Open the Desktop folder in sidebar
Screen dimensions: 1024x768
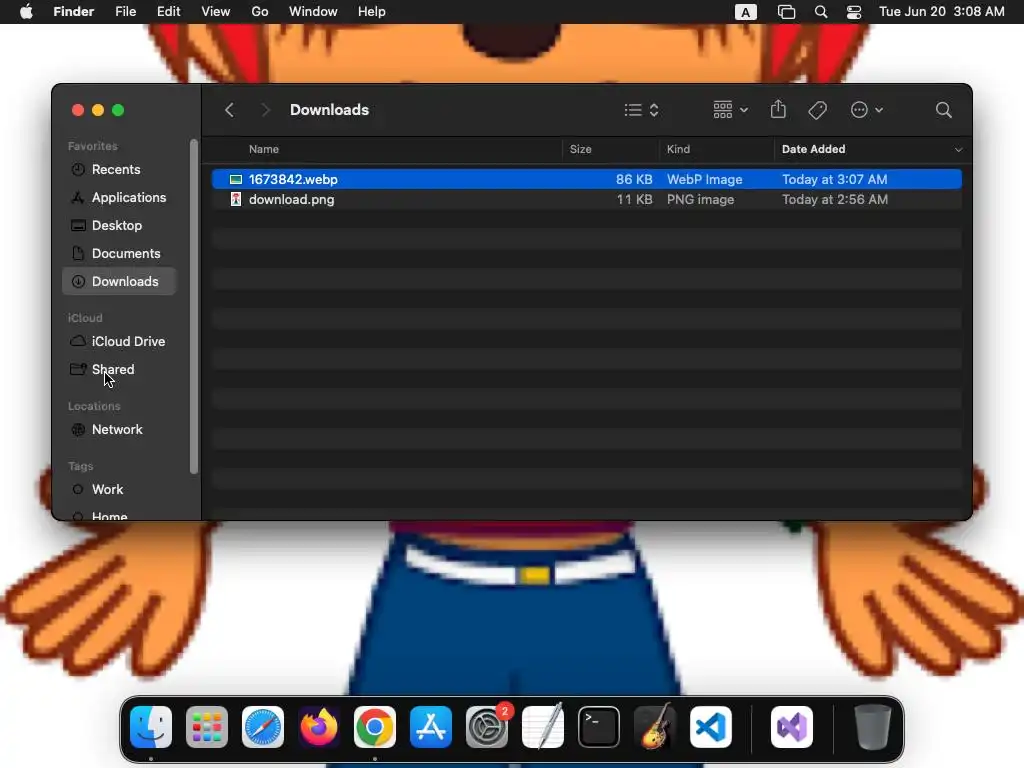[x=116, y=225]
